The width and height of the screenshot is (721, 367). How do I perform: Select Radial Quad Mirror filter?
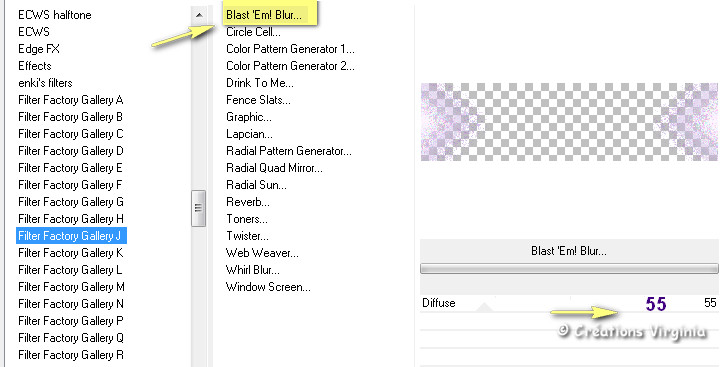274,168
